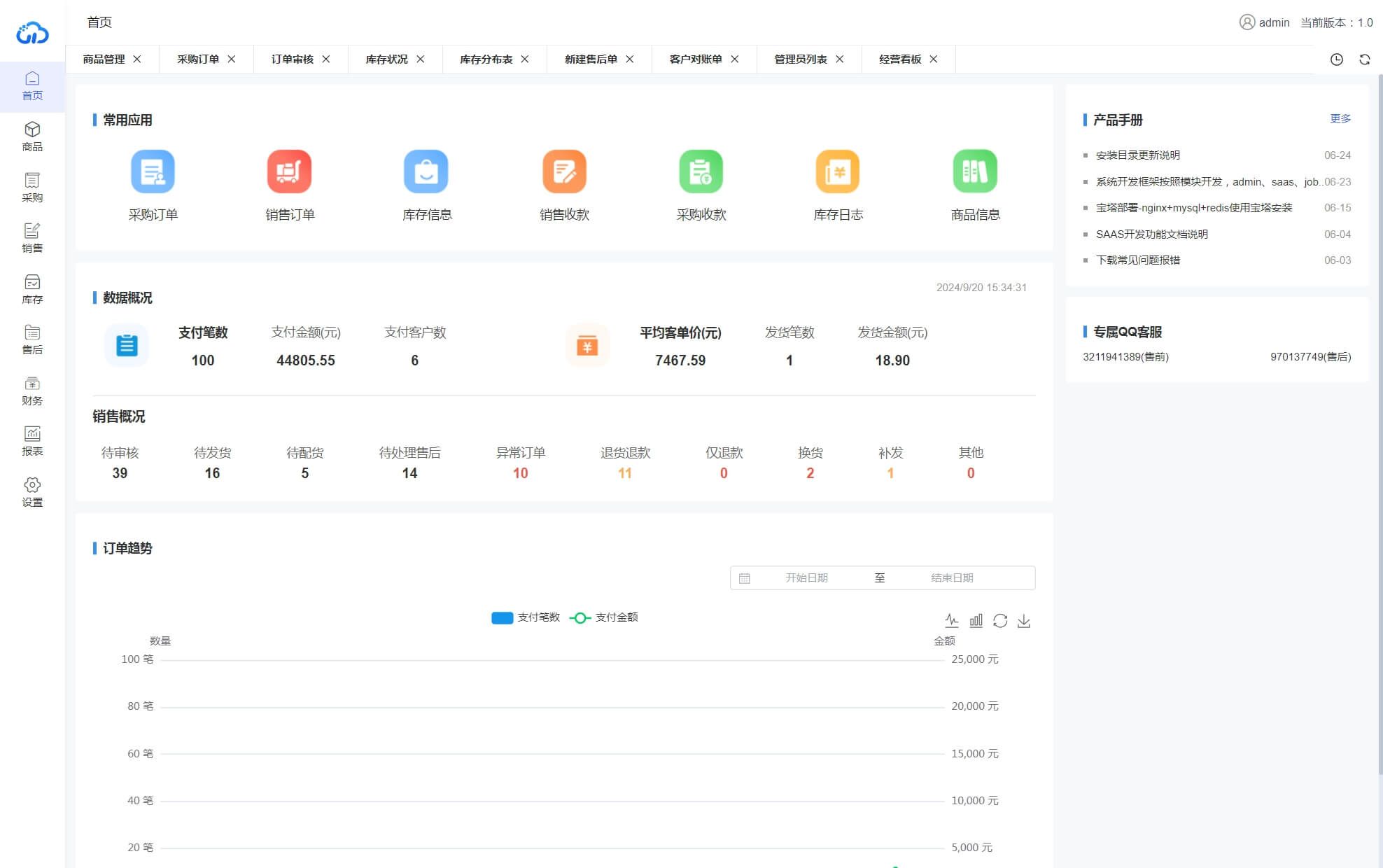
Task: Click the 待处理售后 count 14
Action: [409, 473]
